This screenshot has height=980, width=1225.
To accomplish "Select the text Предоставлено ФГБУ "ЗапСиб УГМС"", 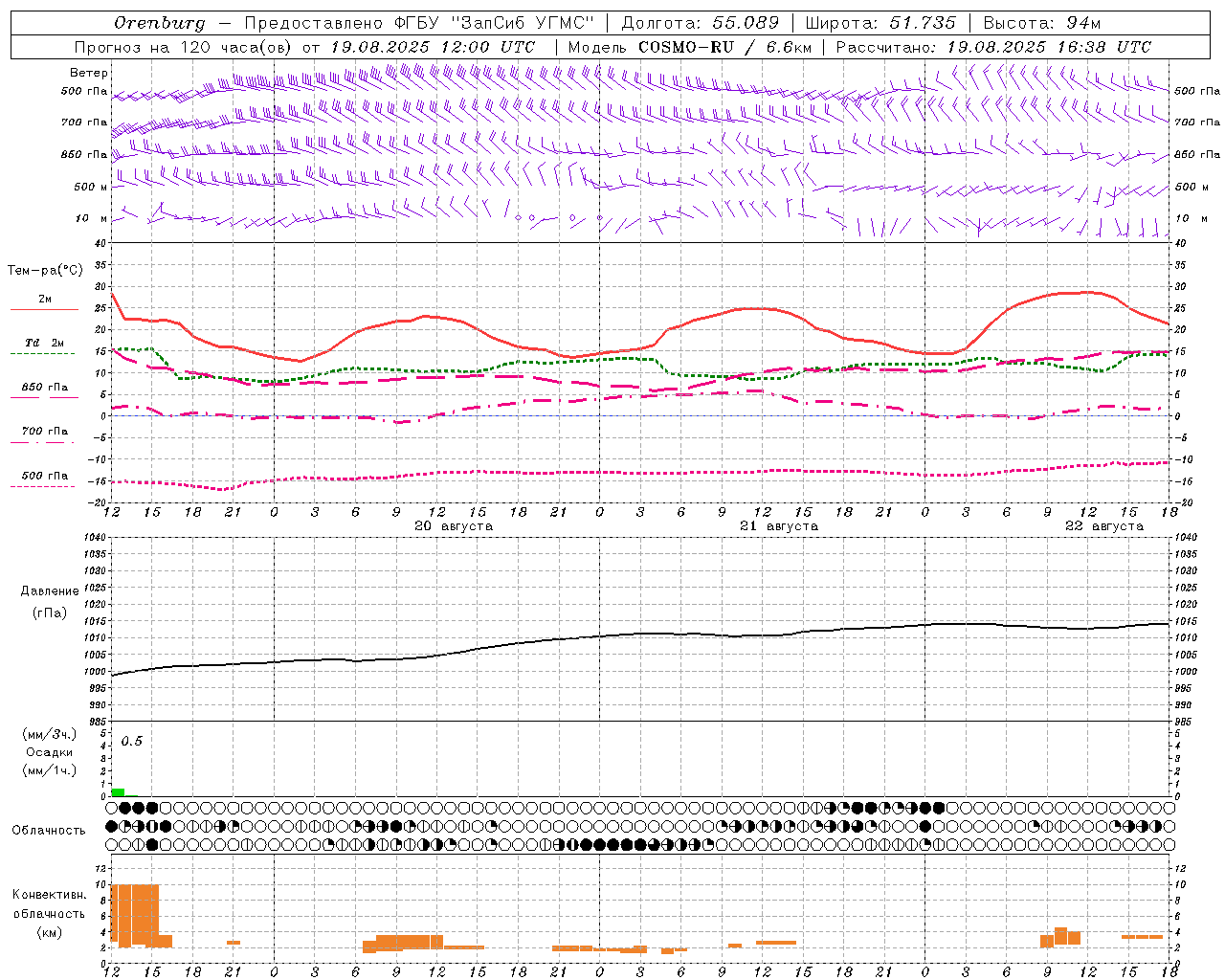I will click(419, 23).
